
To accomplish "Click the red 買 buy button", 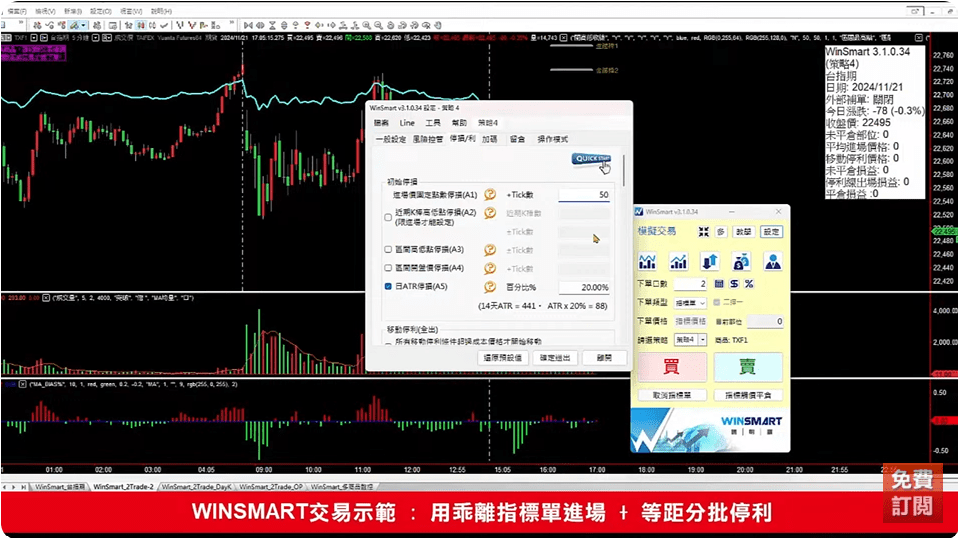I will pos(671,366).
